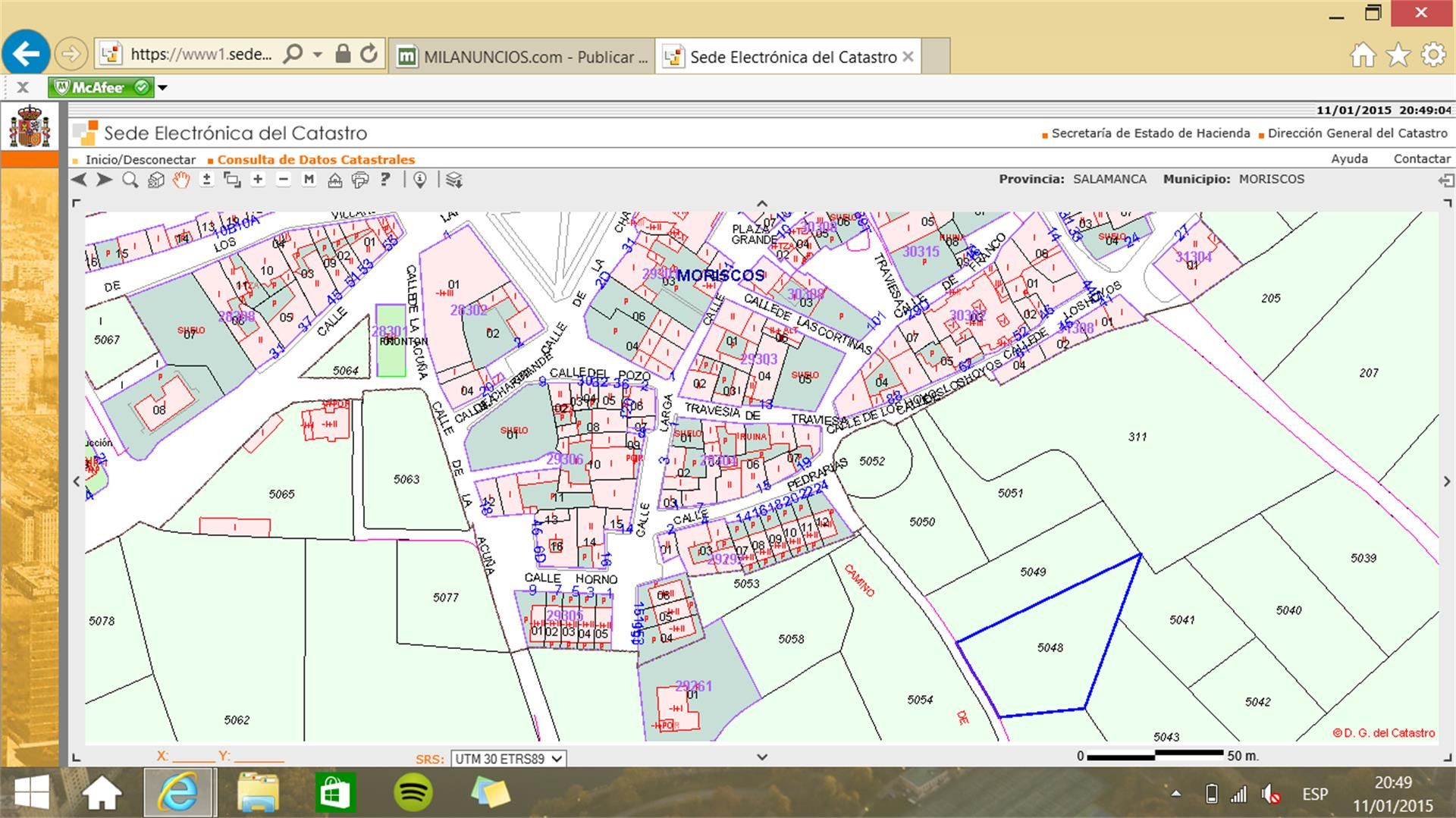
Task: Open Windows Start button
Action: 33,793
